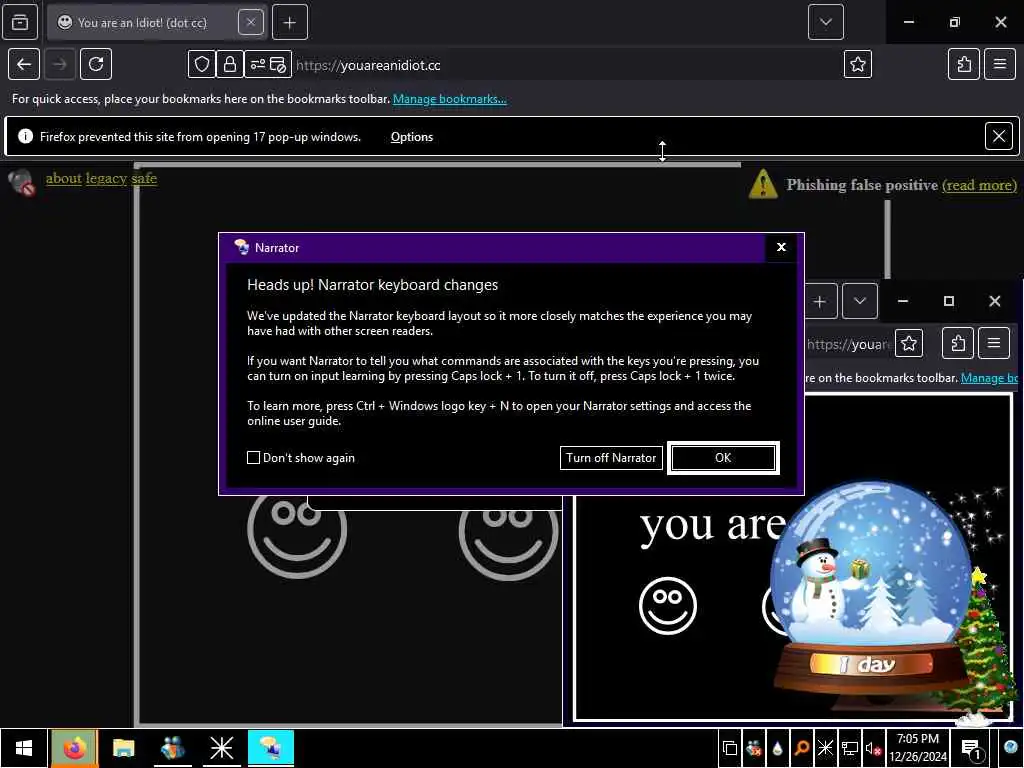Screen dimensions: 1024x768
Task: Open the List all tabs dropdown
Action: 825,22
